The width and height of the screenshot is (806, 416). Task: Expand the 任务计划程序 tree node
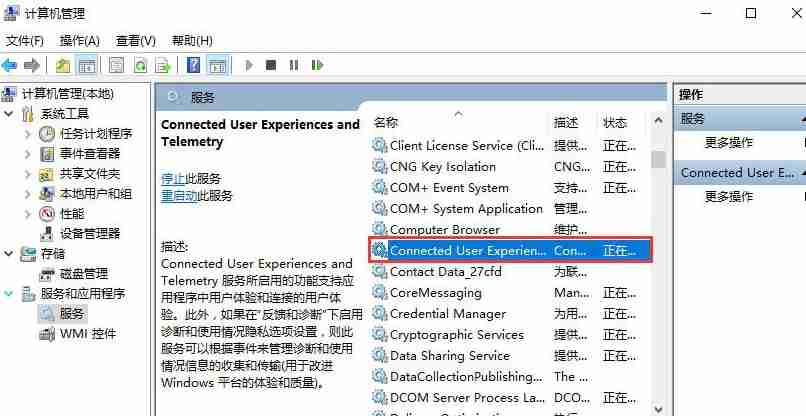[27, 134]
